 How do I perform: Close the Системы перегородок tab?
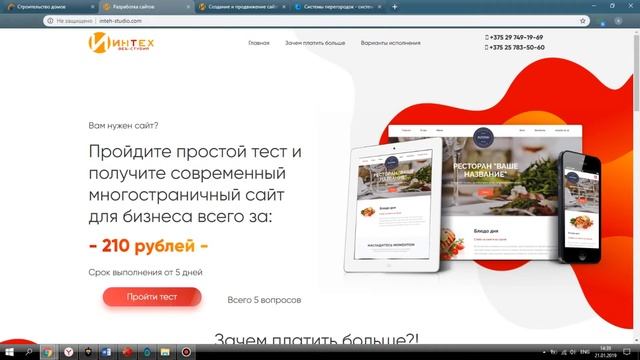click(x=379, y=7)
